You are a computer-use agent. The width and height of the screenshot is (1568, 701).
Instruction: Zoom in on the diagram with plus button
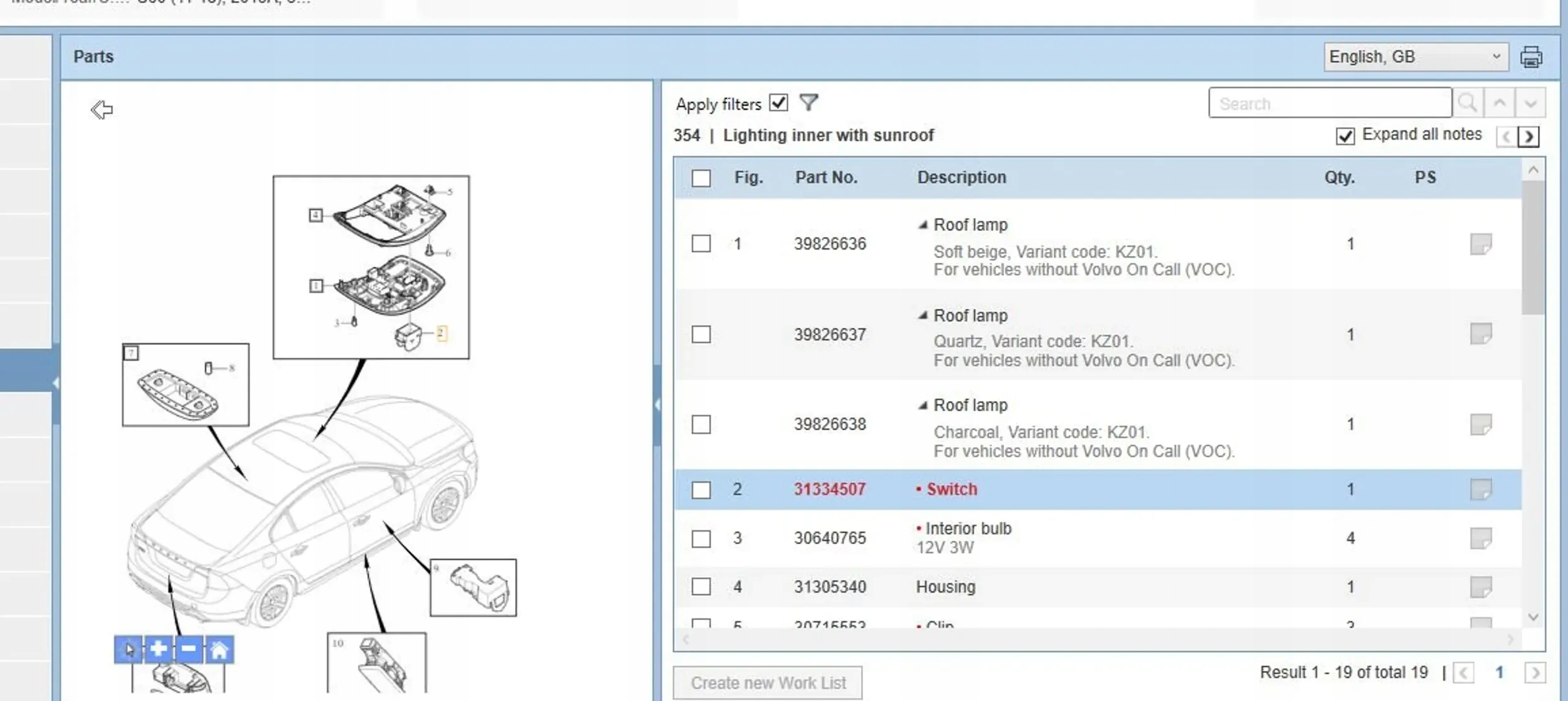(159, 649)
